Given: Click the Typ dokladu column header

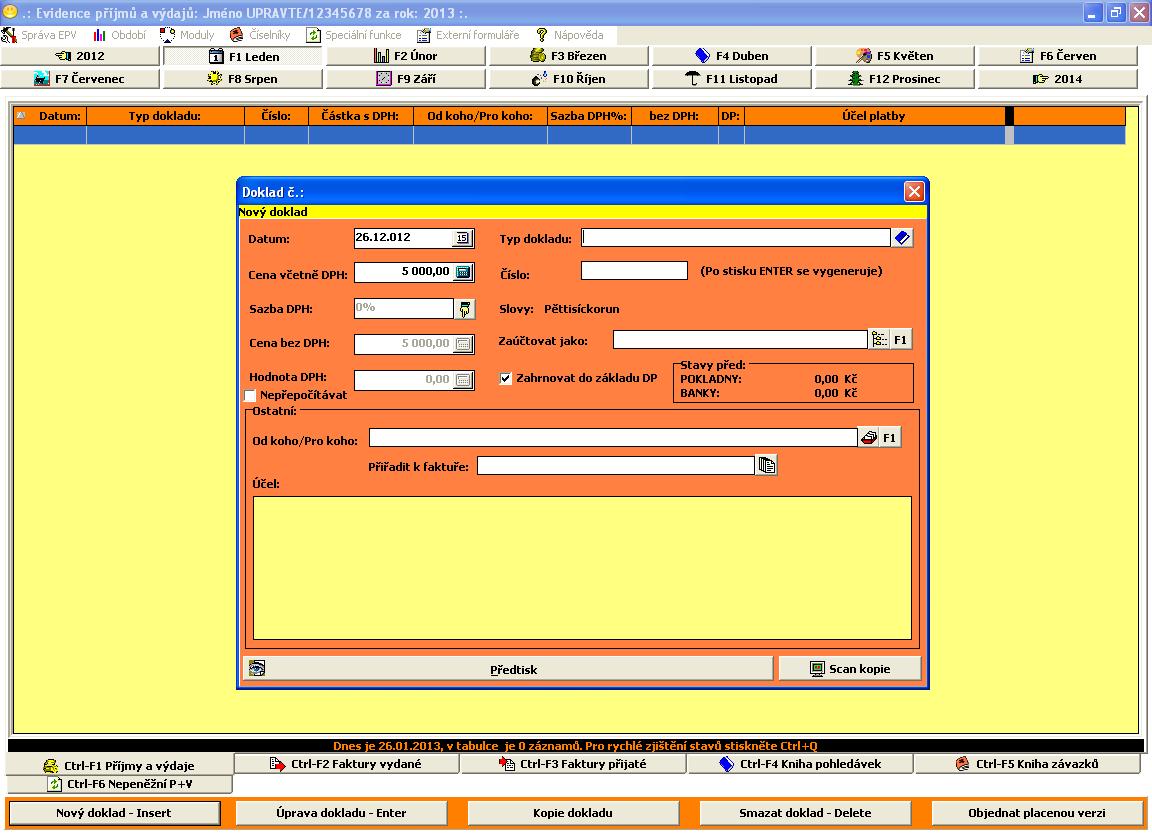Looking at the screenshot, I should coord(165,116).
